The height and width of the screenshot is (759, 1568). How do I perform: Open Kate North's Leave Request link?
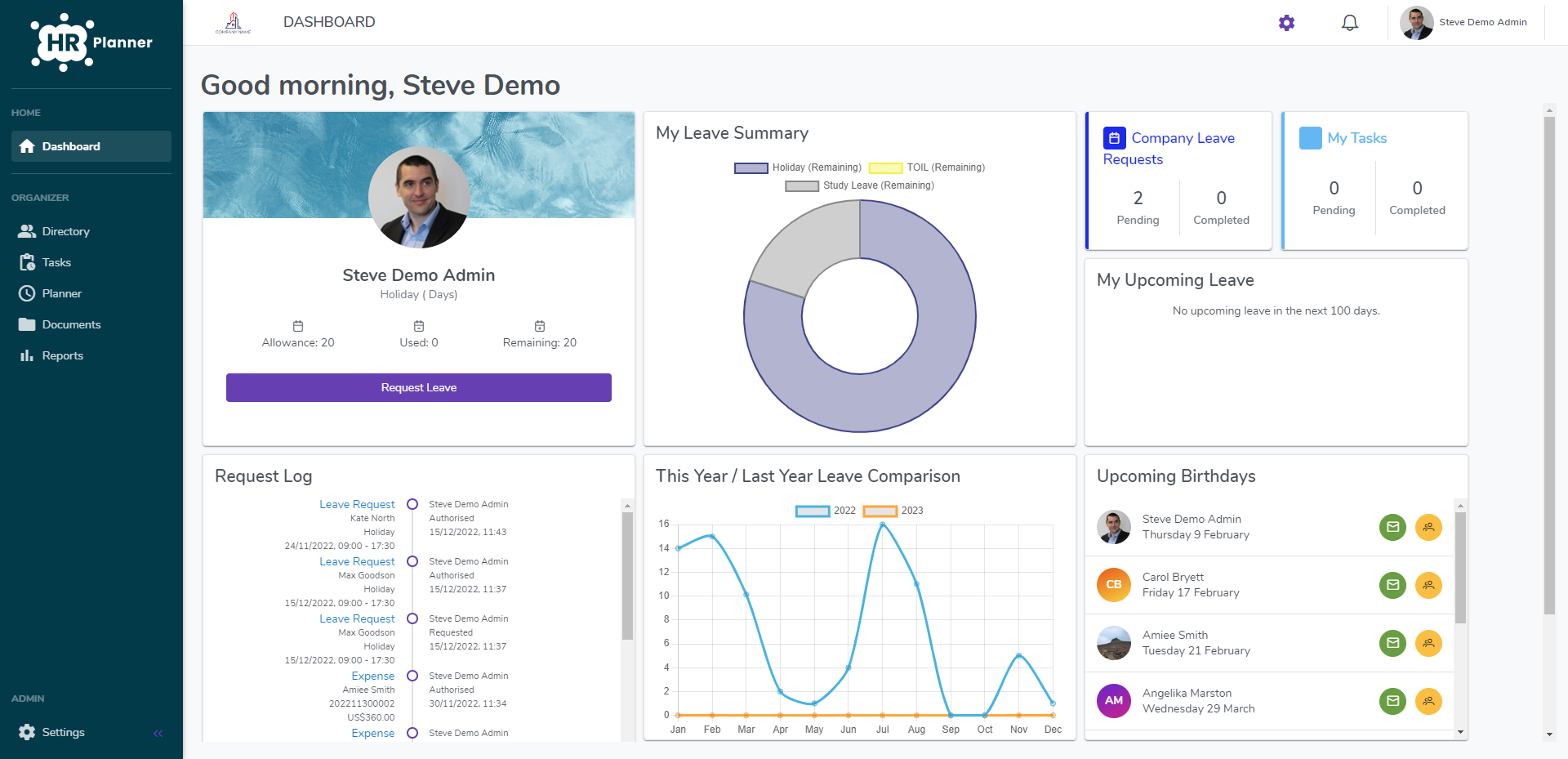357,504
